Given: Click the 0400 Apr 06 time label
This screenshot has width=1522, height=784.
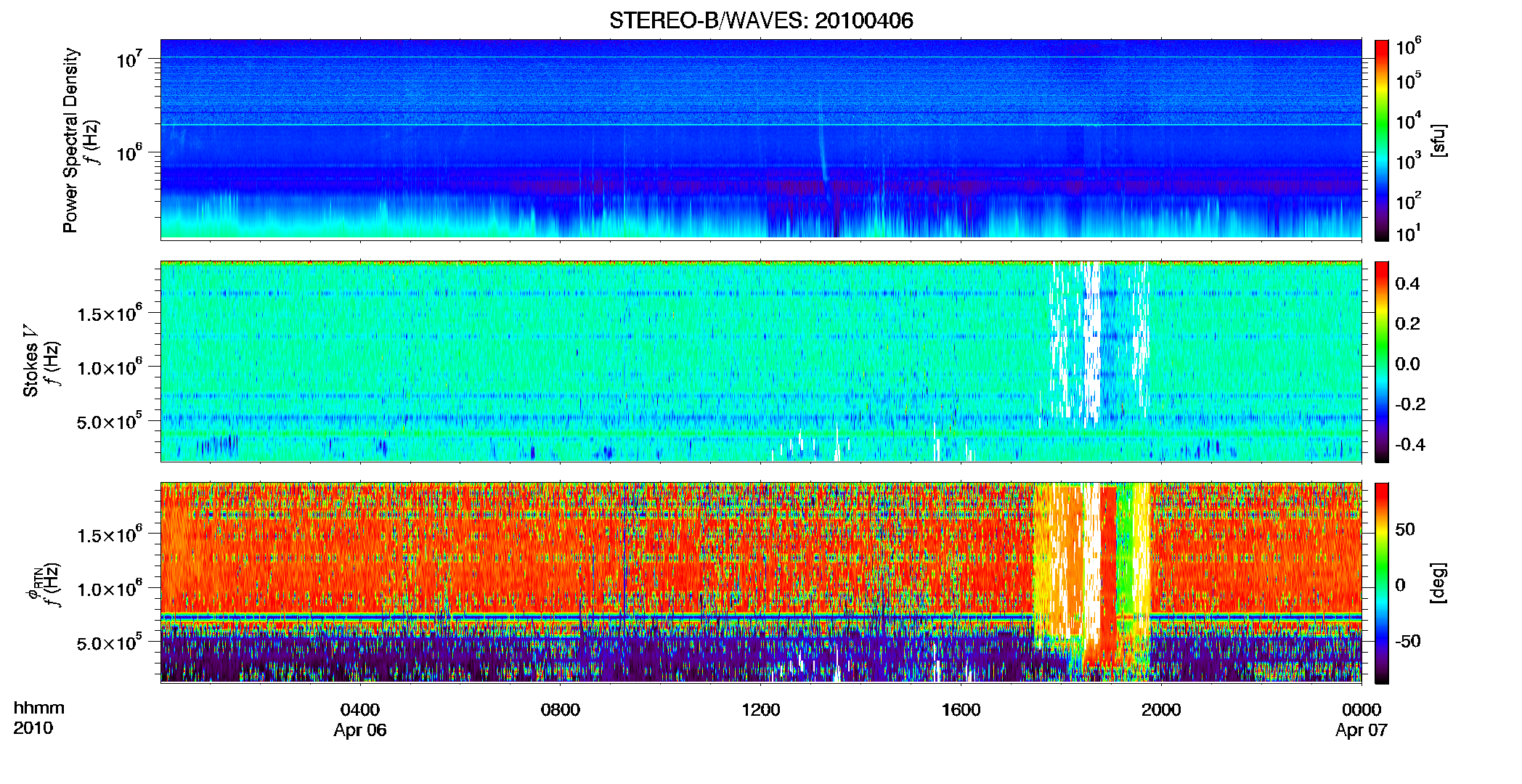Looking at the screenshot, I should (x=360, y=719).
